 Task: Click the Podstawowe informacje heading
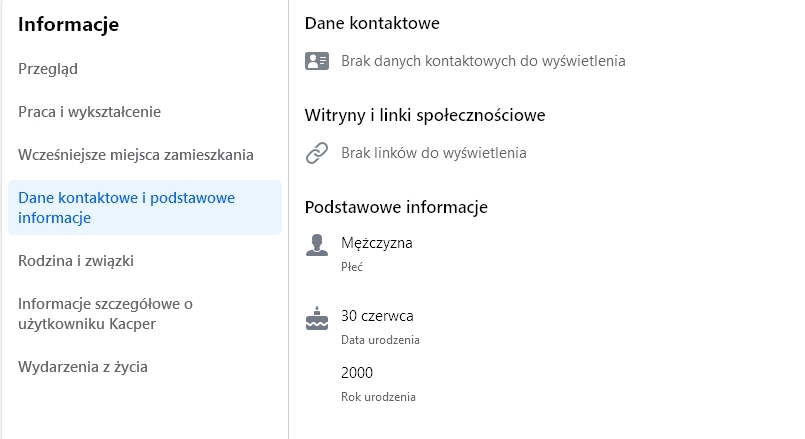tap(396, 207)
